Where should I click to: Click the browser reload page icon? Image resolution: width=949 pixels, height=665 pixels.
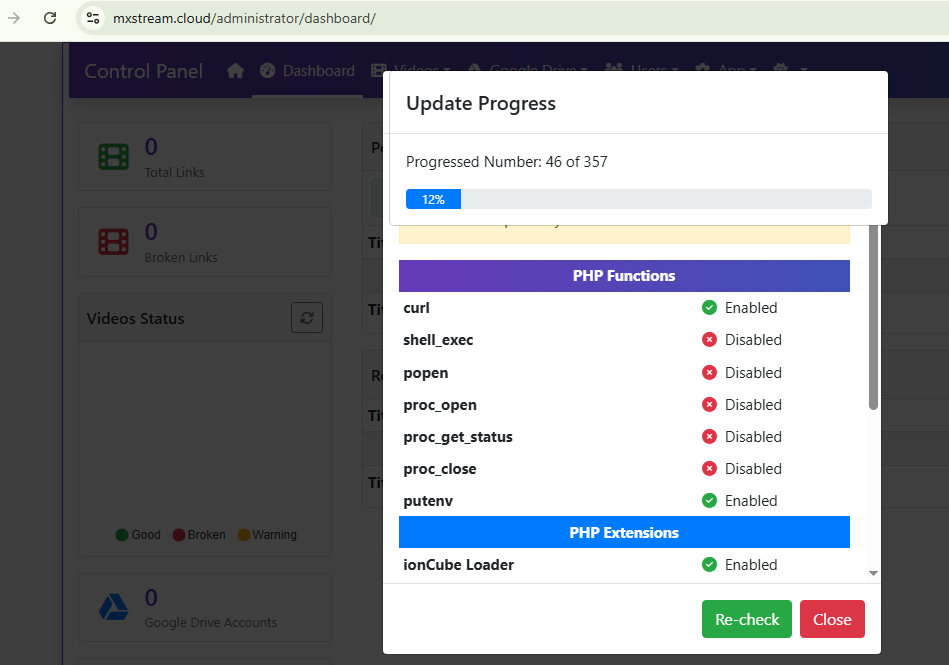click(50, 18)
